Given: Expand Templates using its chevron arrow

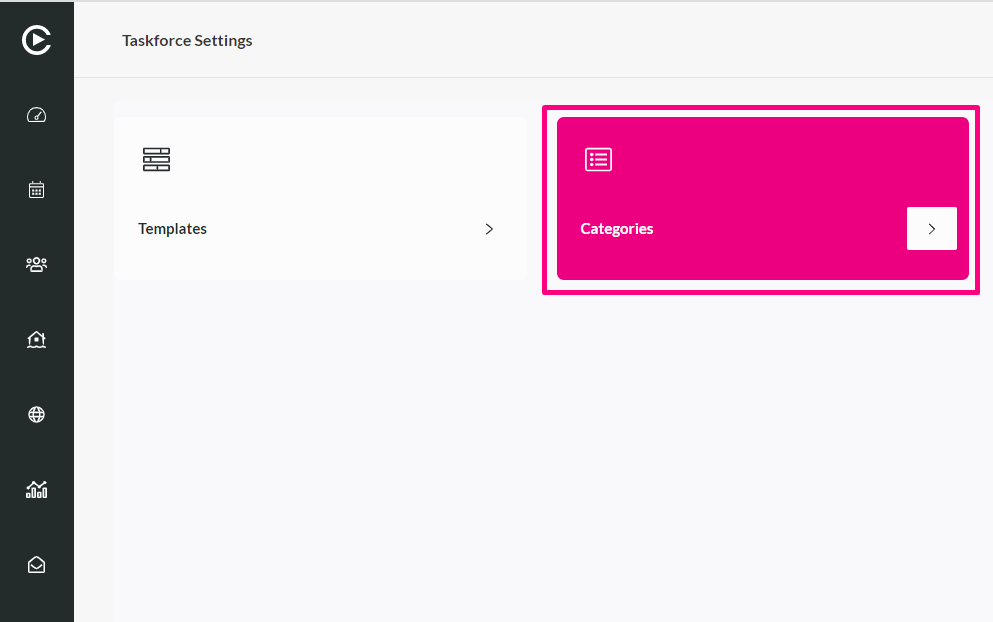Looking at the screenshot, I should click(x=489, y=229).
